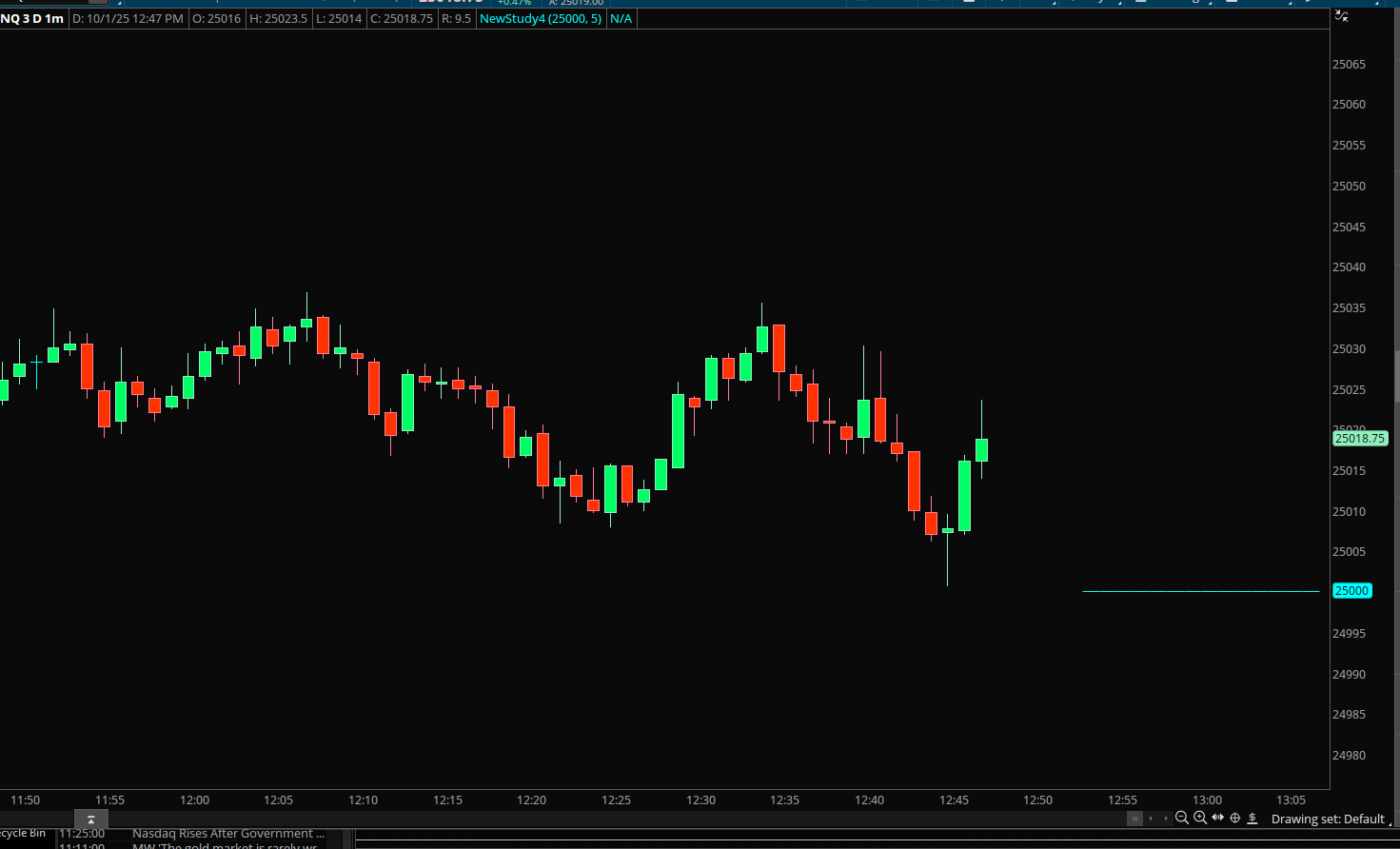This screenshot has height=849, width=1400.
Task: Click the dollar sign price icon
Action: [1252, 819]
